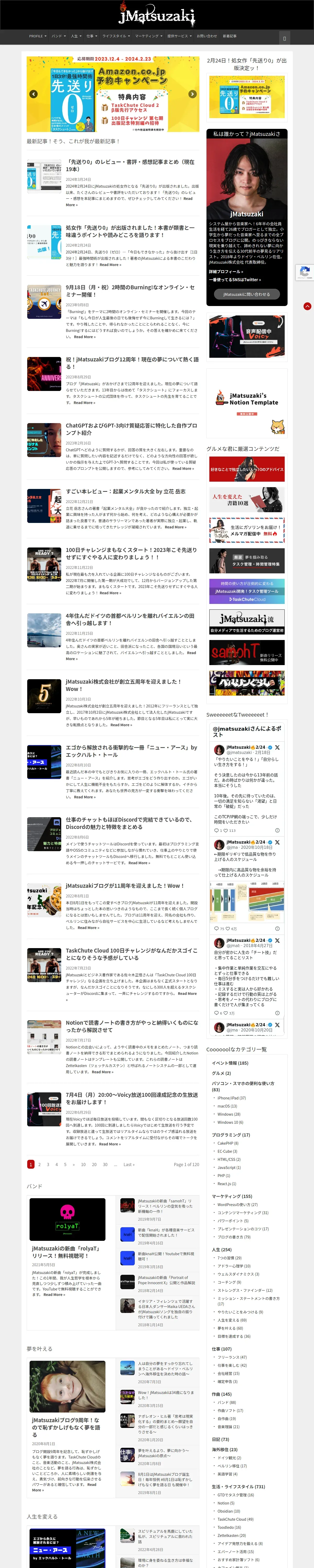This screenshot has height=1568, width=314.
Task: Click the previous slide arrow on the banner carousel
Action: [33, 94]
